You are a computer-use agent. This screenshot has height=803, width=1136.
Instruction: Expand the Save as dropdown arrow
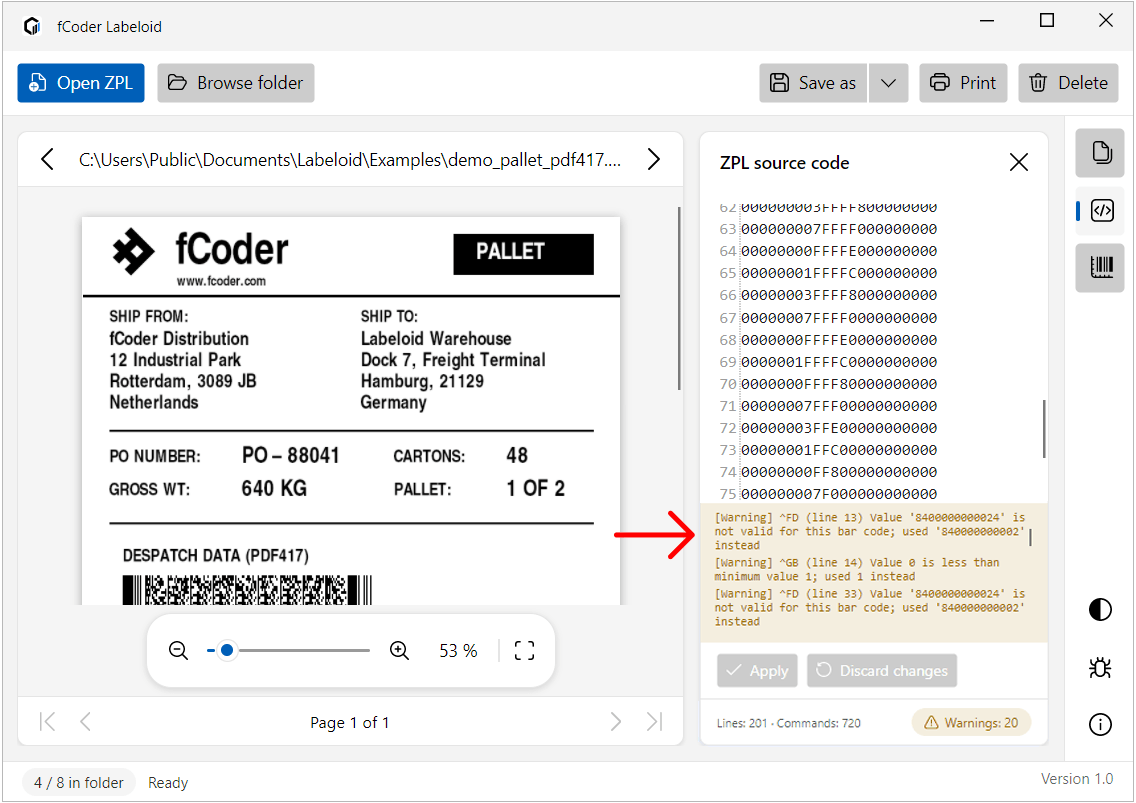click(x=889, y=83)
